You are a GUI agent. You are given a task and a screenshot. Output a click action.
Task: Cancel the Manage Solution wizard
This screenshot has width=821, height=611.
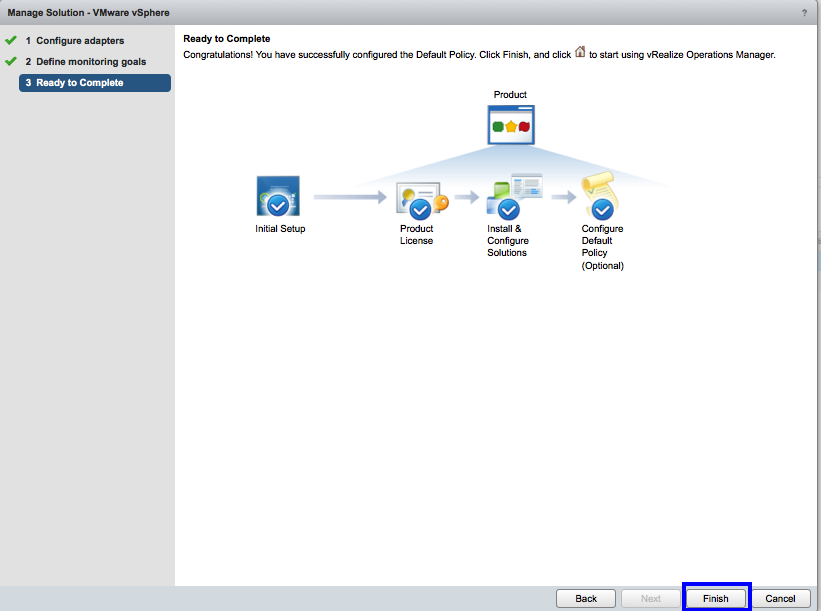[780, 598]
